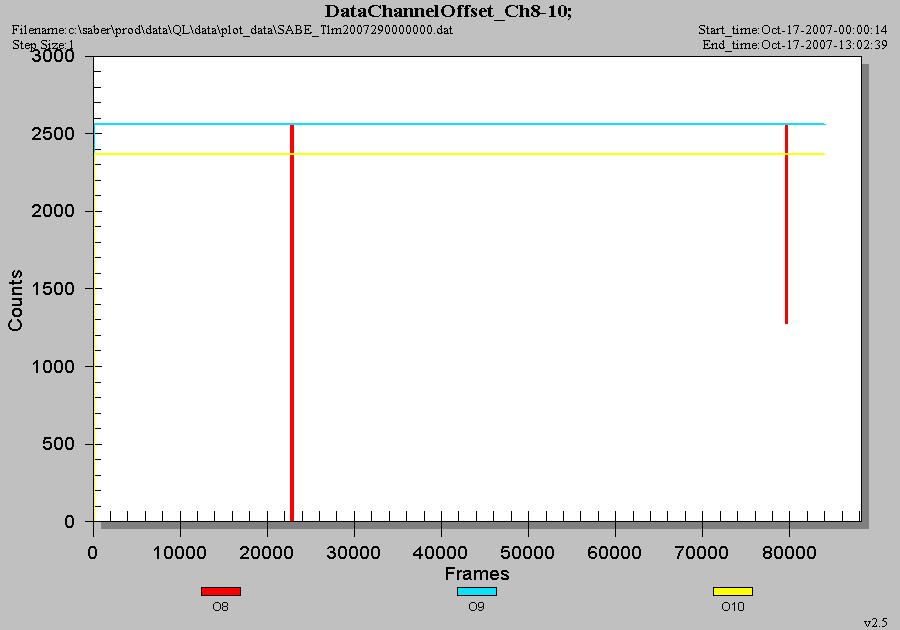The width and height of the screenshot is (900, 630).
Task: Click the 70000 x-axis tick label
Action: click(x=701, y=553)
